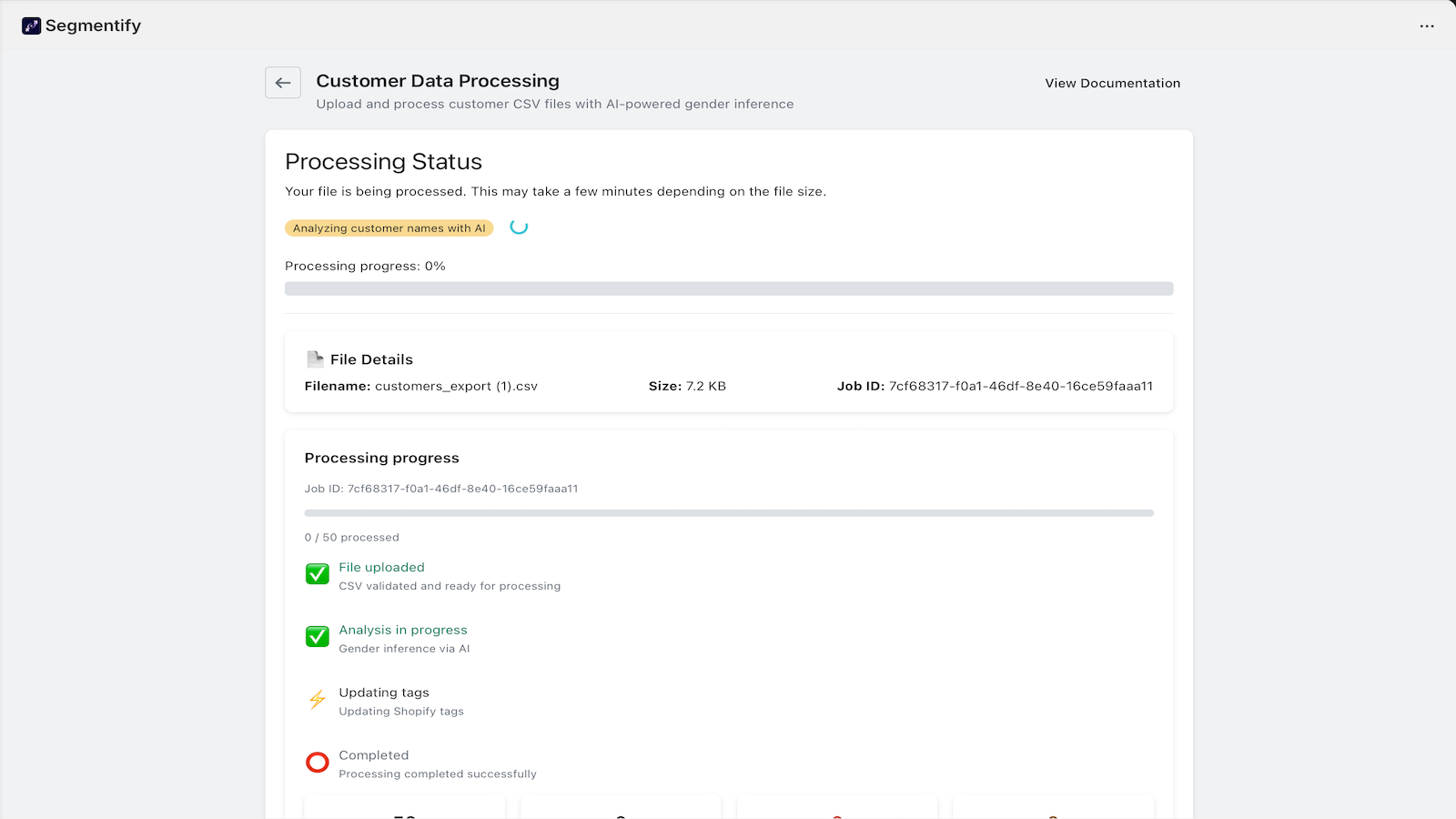Click the Analysis in progress green status link
1456x819 pixels.
[402, 630]
